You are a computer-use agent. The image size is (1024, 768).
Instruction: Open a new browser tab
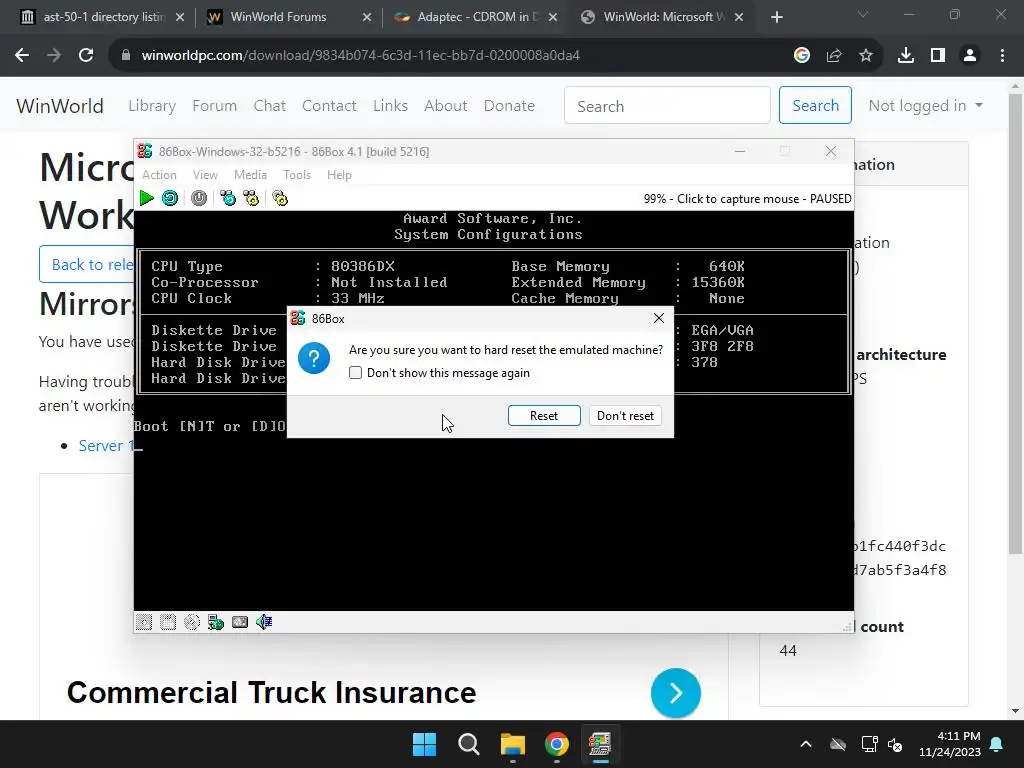click(776, 17)
